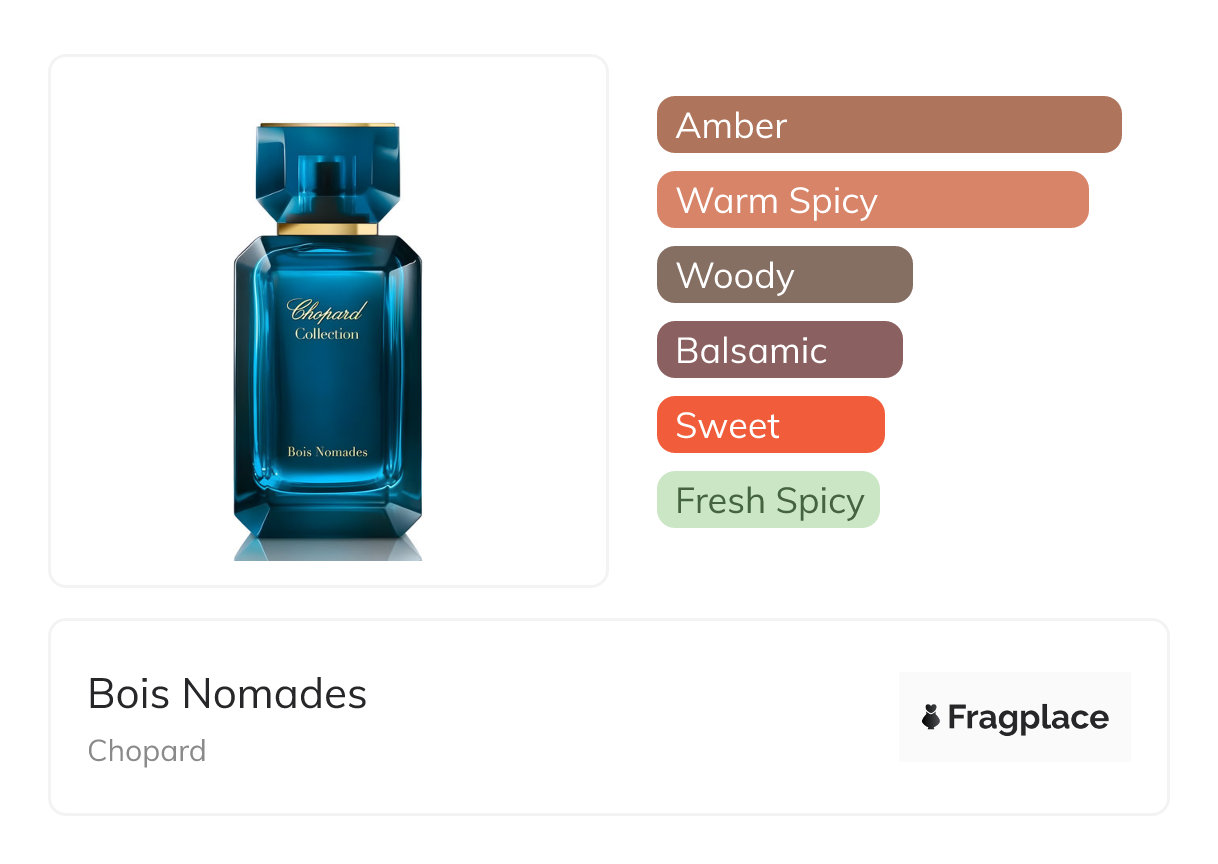Select the Warm Spicy accord bar
Screen dimensions: 1218x864
pos(872,200)
